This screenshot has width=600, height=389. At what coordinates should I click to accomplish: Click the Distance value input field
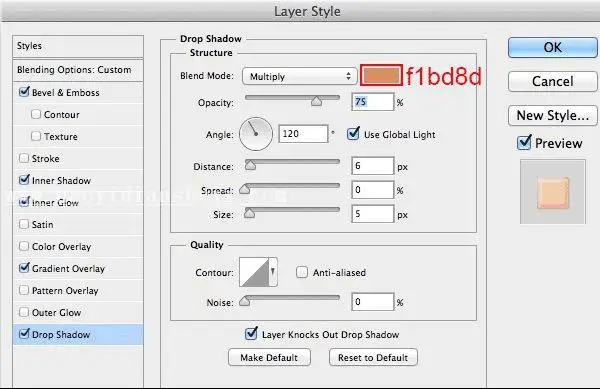(x=372, y=166)
